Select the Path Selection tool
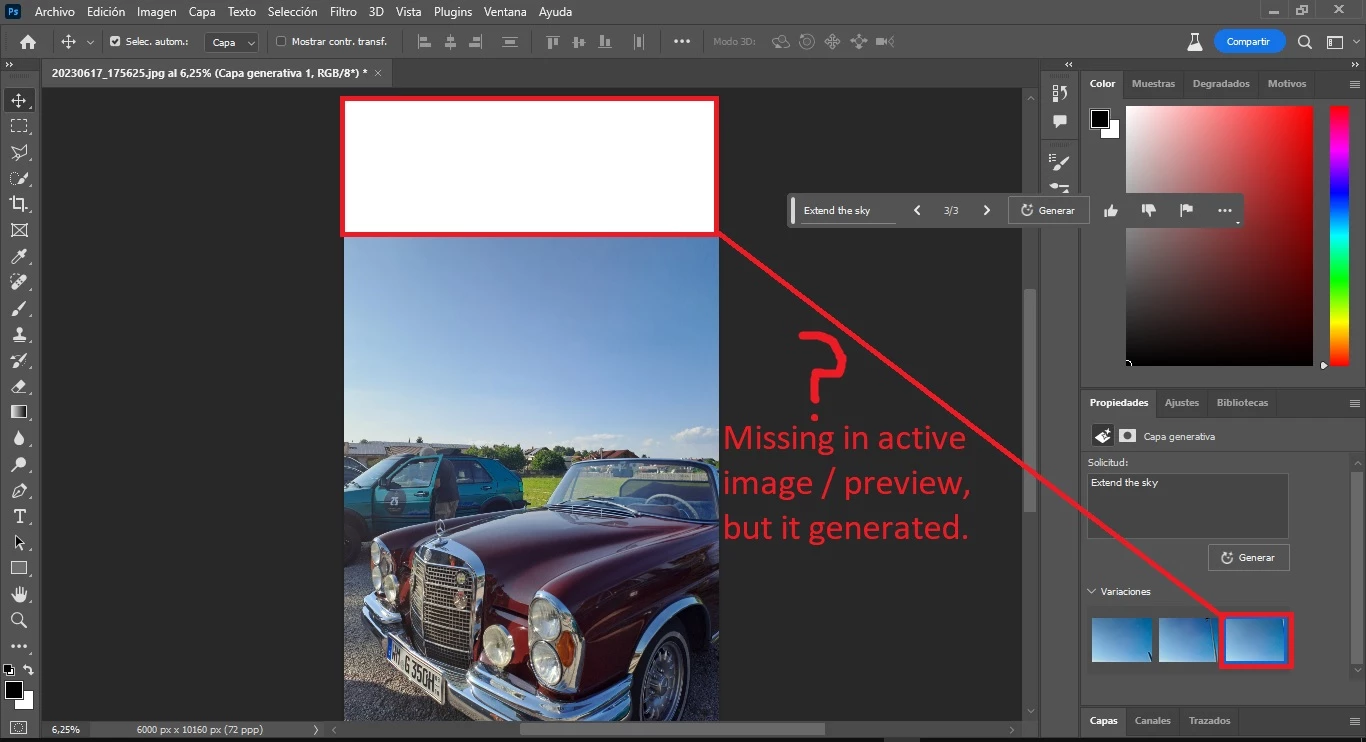The width and height of the screenshot is (1366, 742). pyautogui.click(x=19, y=542)
